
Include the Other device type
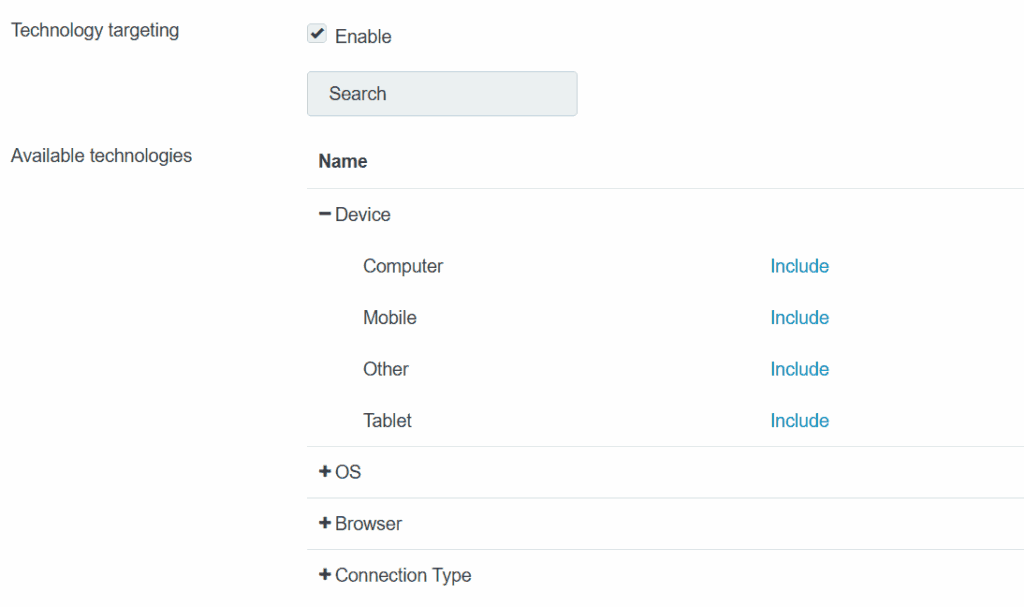tap(799, 370)
